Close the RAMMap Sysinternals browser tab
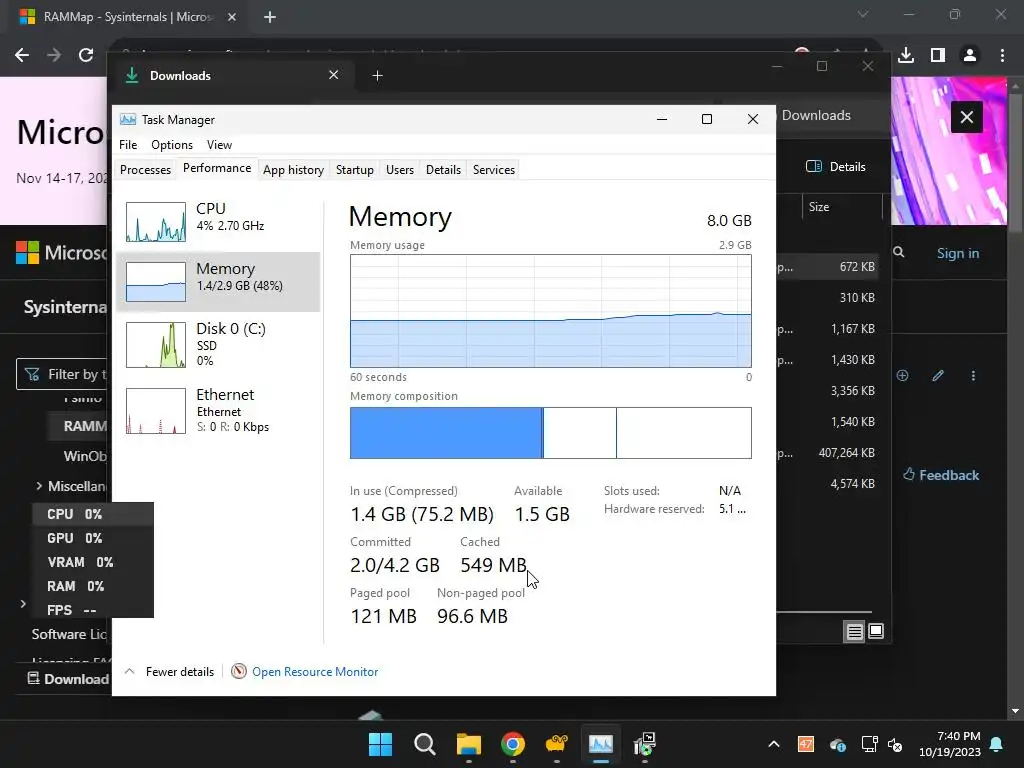 (232, 17)
